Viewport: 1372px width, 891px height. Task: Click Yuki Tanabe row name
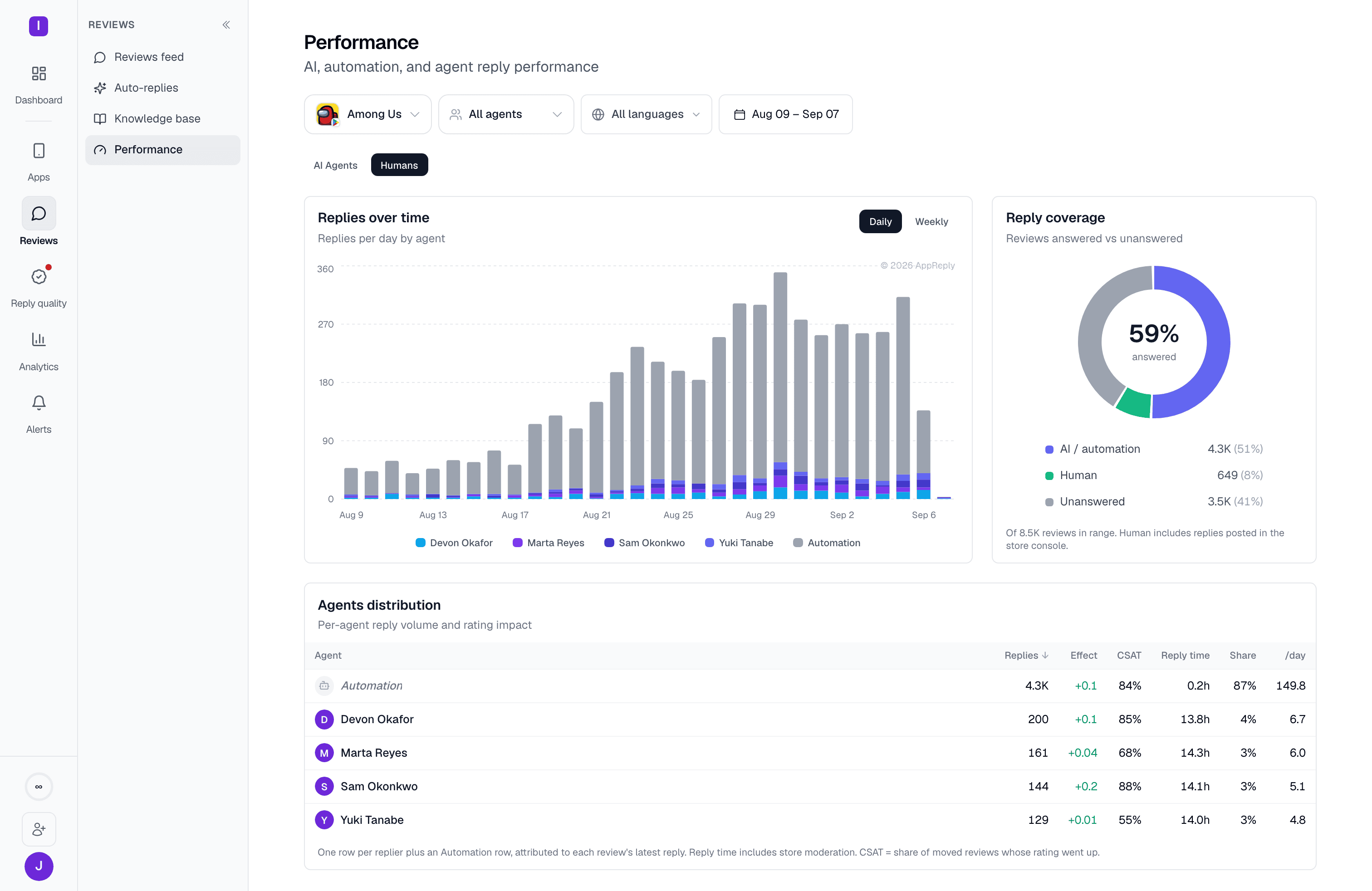pyautogui.click(x=372, y=819)
